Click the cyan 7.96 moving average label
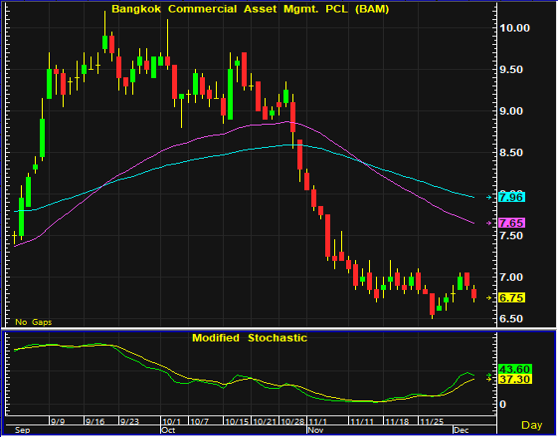This screenshot has height=437, width=558. pos(512,197)
